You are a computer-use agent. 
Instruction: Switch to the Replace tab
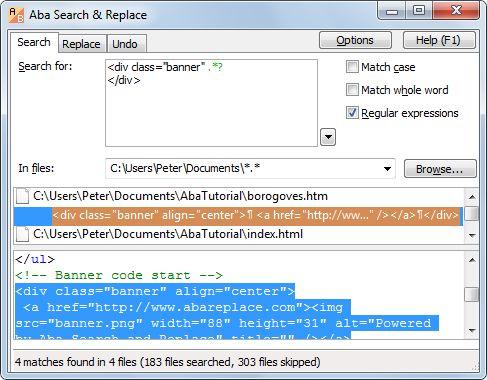pos(81,44)
